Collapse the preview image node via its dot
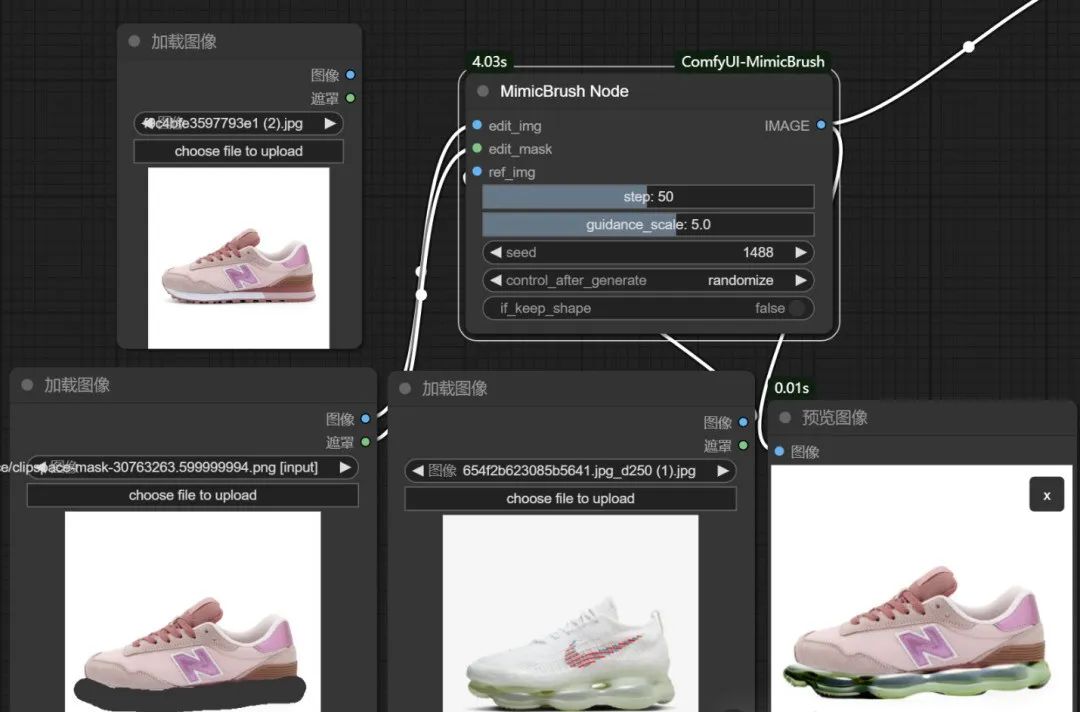1080x712 pixels. [785, 417]
